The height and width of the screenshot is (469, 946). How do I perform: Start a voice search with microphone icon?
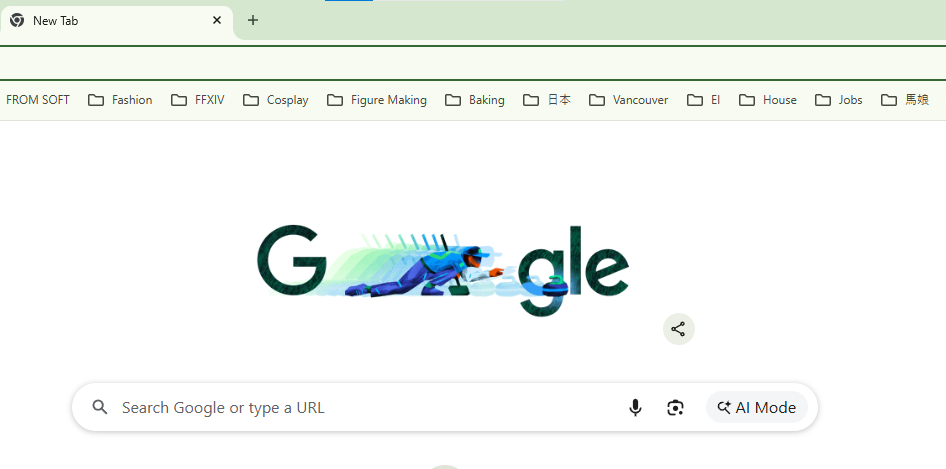pos(635,407)
